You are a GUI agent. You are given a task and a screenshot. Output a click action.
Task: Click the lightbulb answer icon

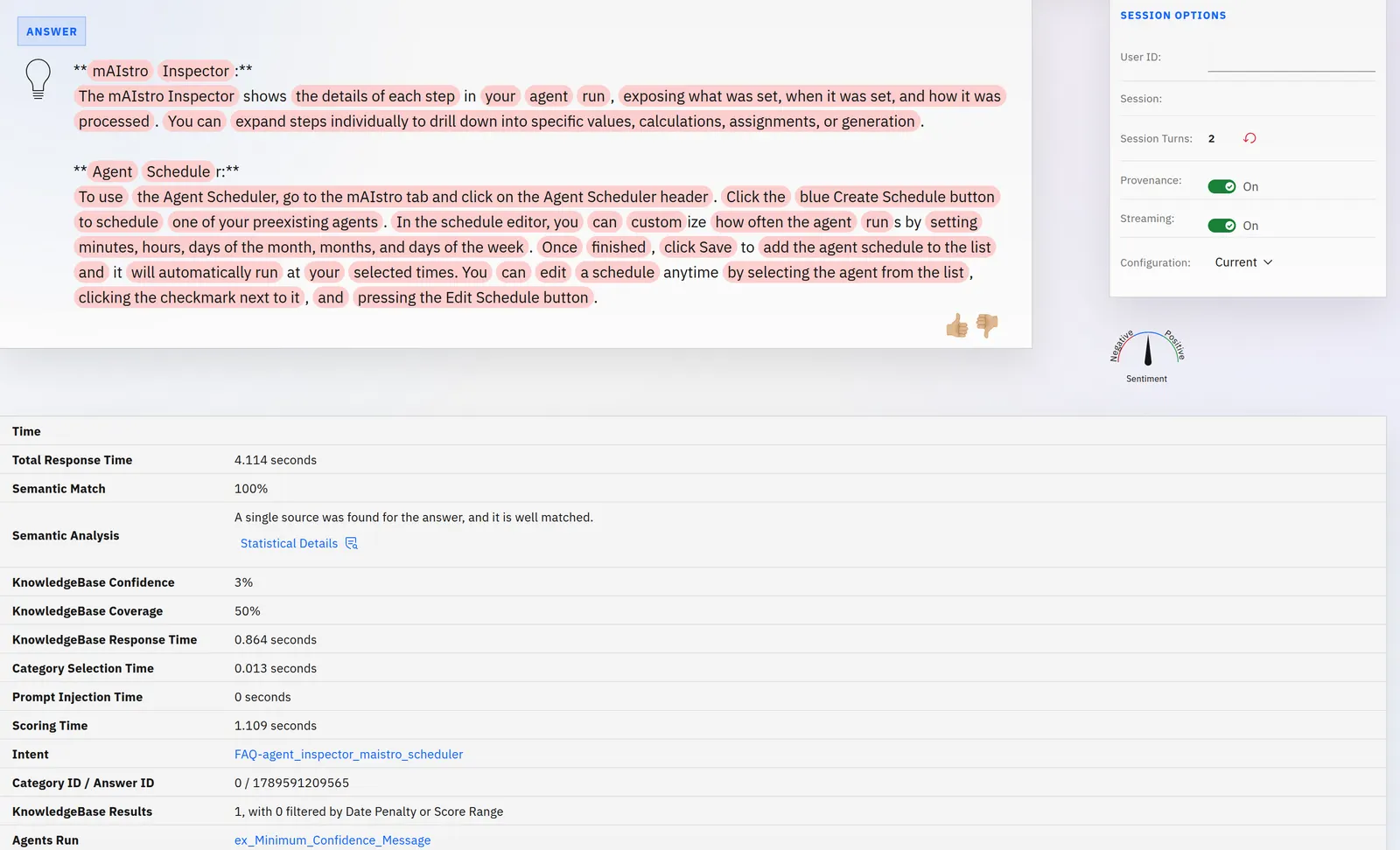point(38,79)
